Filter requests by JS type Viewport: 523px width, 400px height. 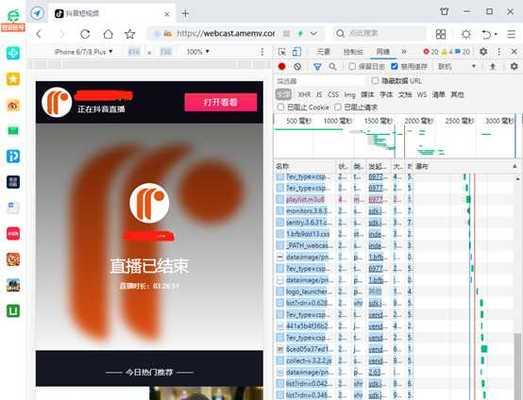coord(319,95)
